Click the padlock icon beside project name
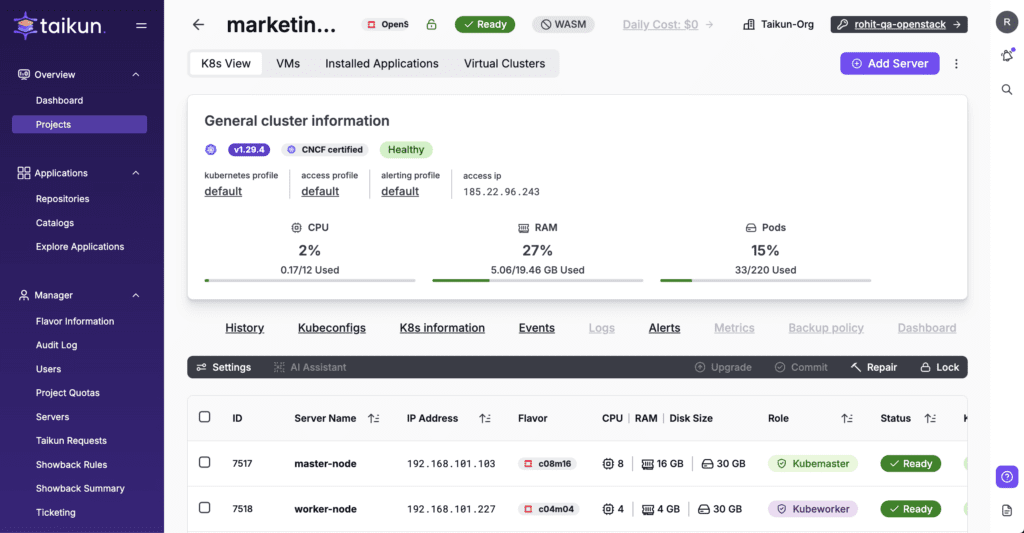 click(x=431, y=25)
